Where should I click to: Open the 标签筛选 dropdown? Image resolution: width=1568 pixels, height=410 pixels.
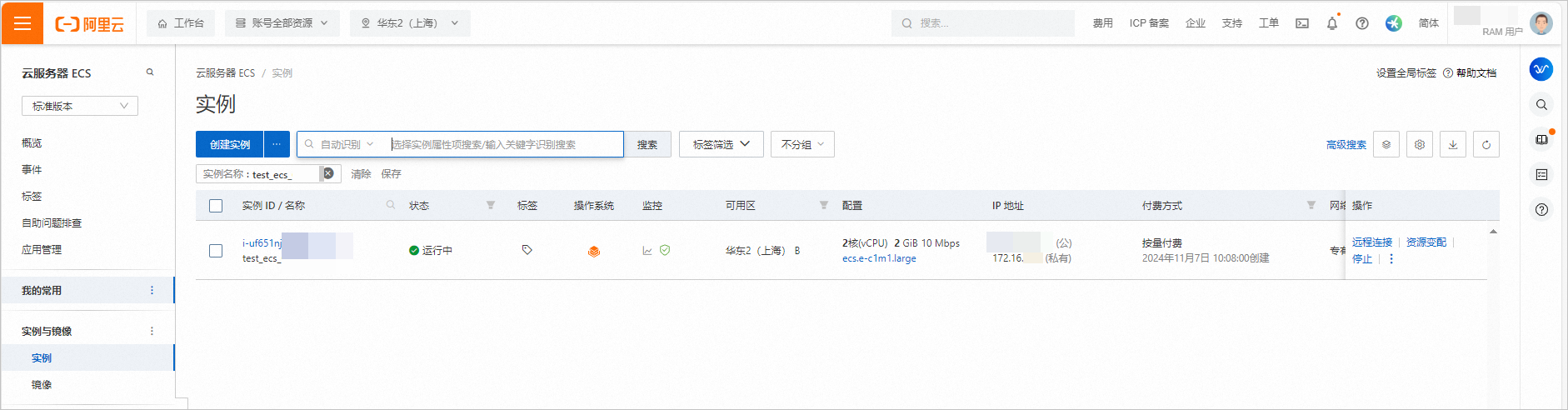tap(721, 144)
